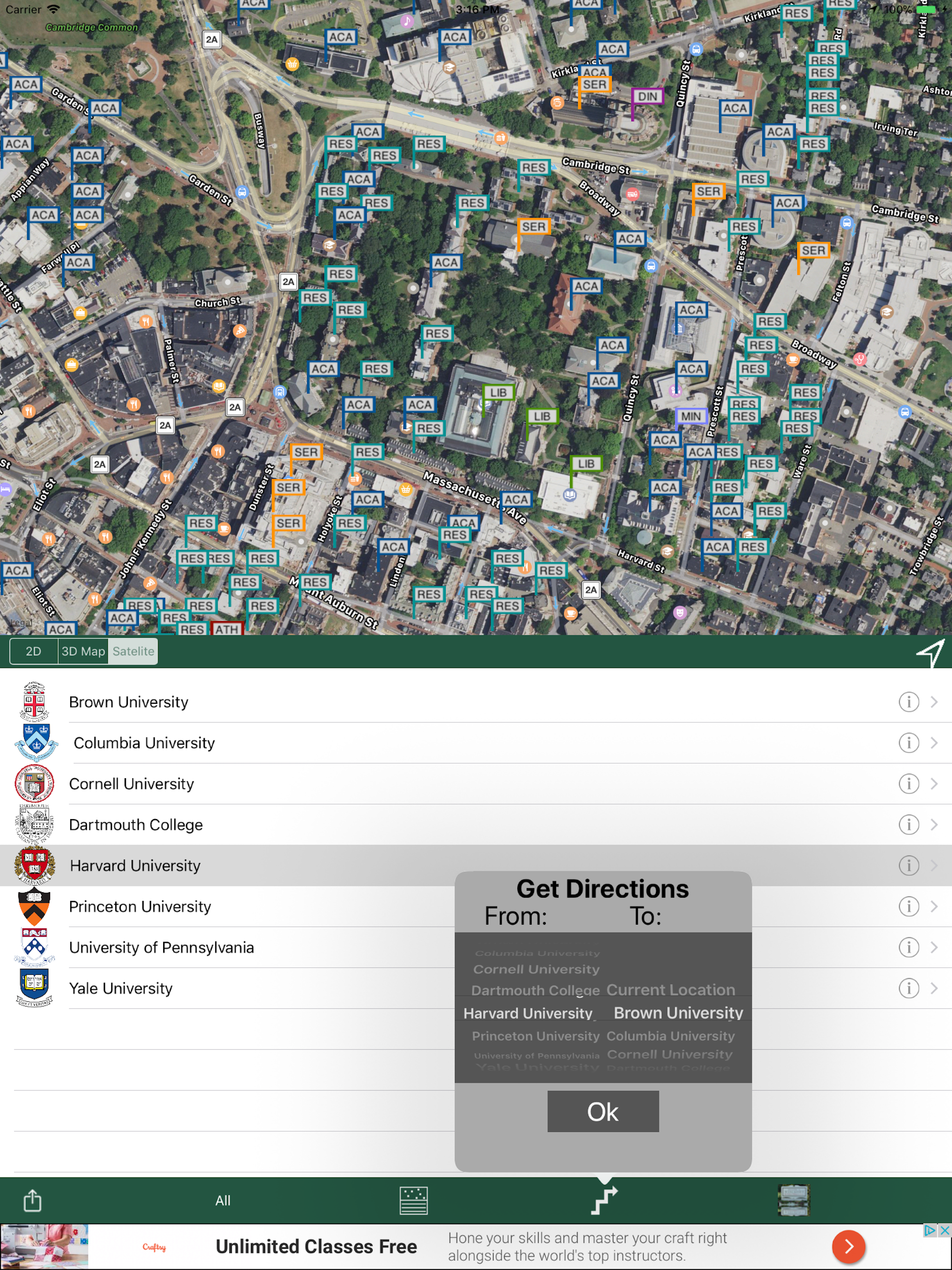This screenshot has width=952, height=1270.
Task: Tap the AdChoices icon on the banner
Action: (930, 1230)
